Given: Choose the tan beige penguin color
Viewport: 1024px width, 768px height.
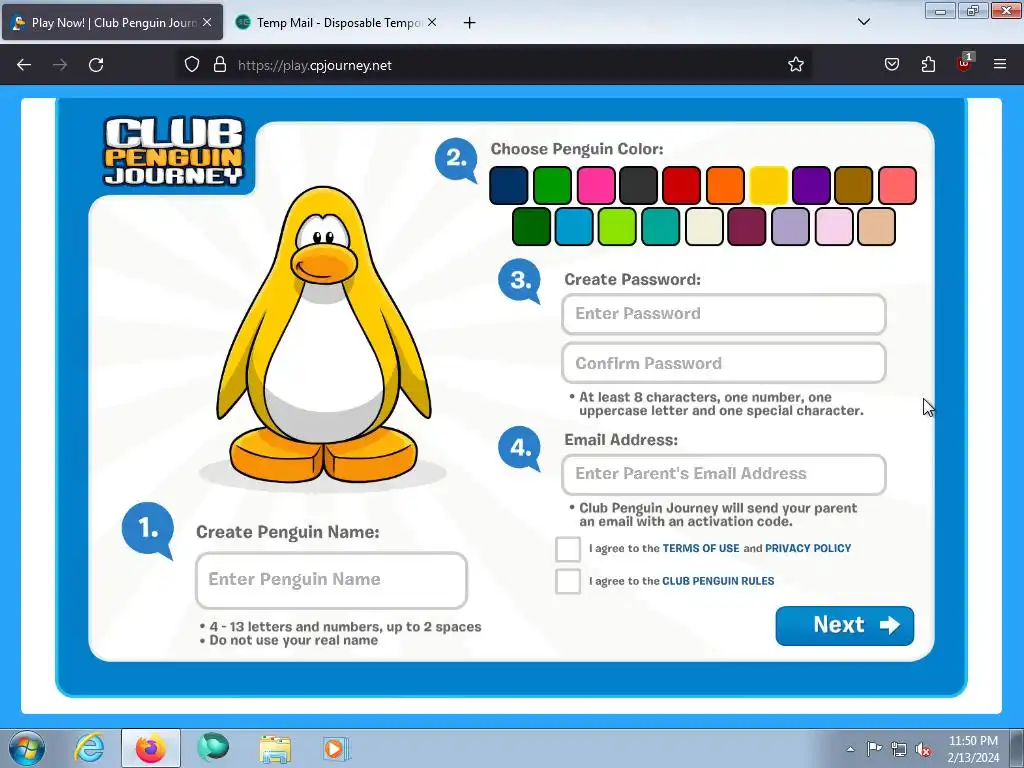Looking at the screenshot, I should pyautogui.click(x=876, y=227).
